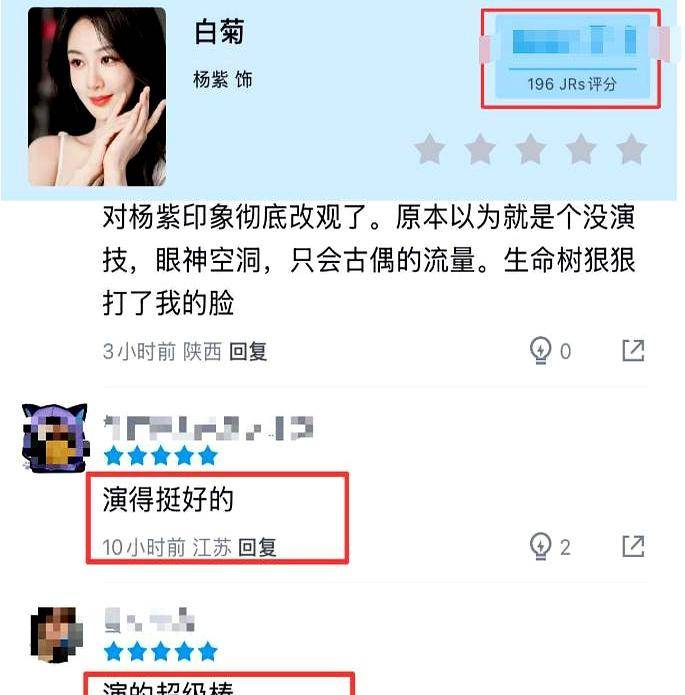The width and height of the screenshot is (685, 695).
Task: Tap the 白菊 character name title
Action: [x=219, y=32]
